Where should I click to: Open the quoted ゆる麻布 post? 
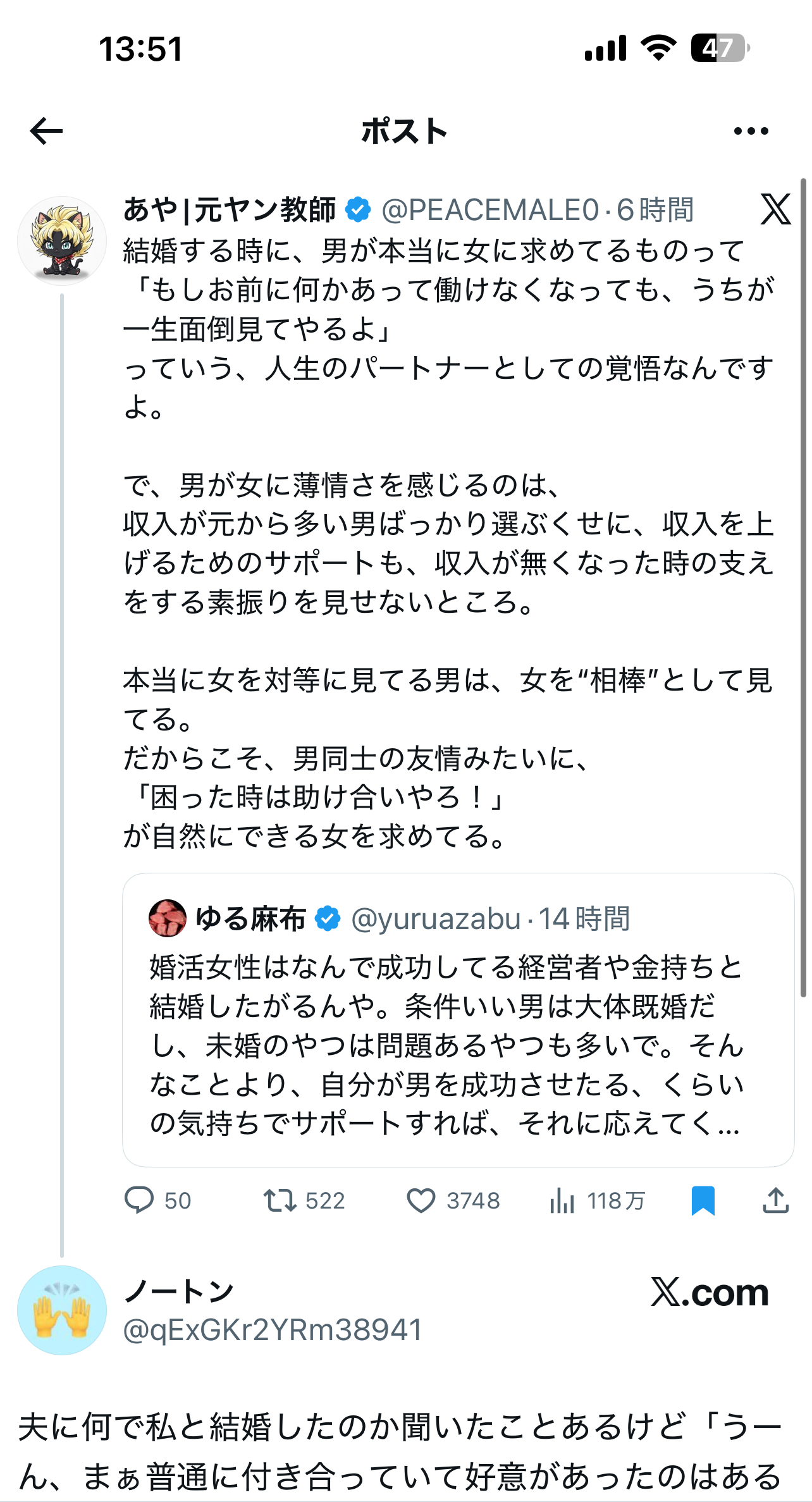pos(458,1045)
